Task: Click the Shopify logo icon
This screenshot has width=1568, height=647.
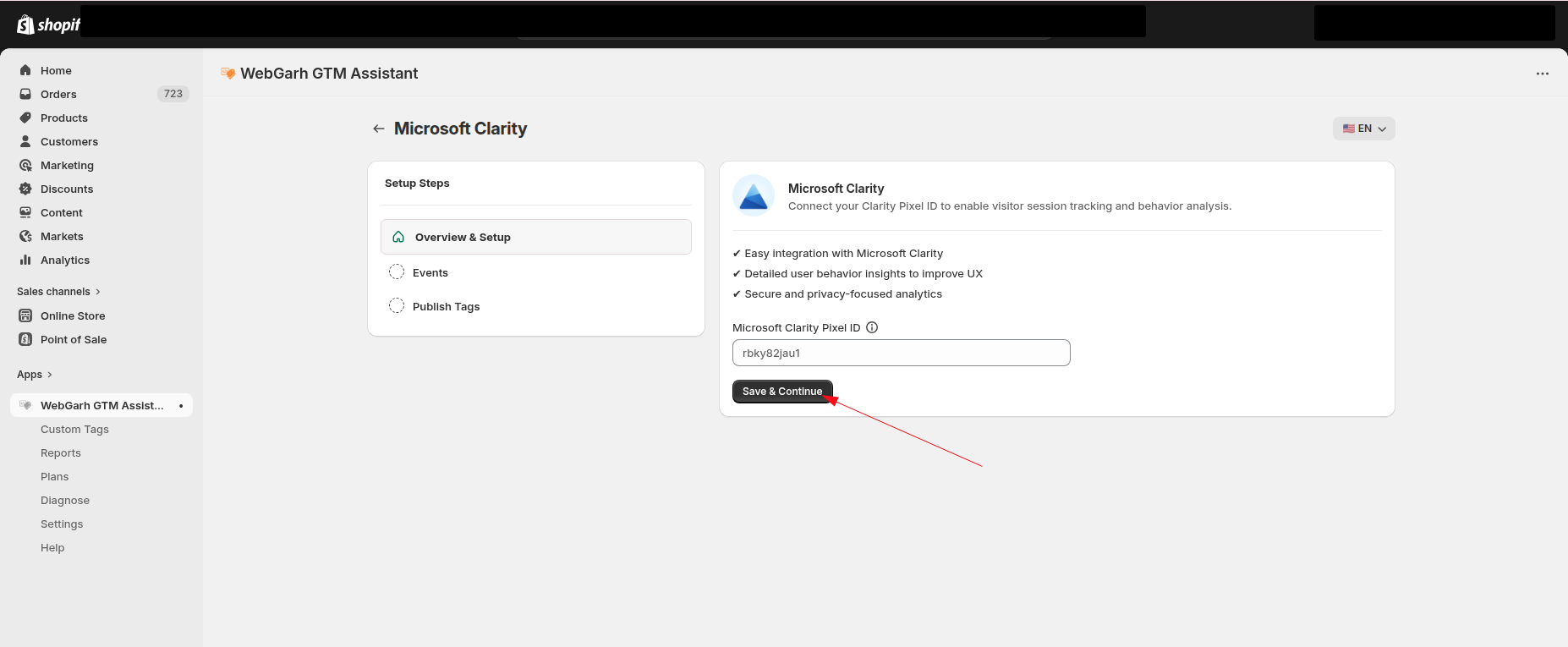Action: pyautogui.click(x=25, y=25)
